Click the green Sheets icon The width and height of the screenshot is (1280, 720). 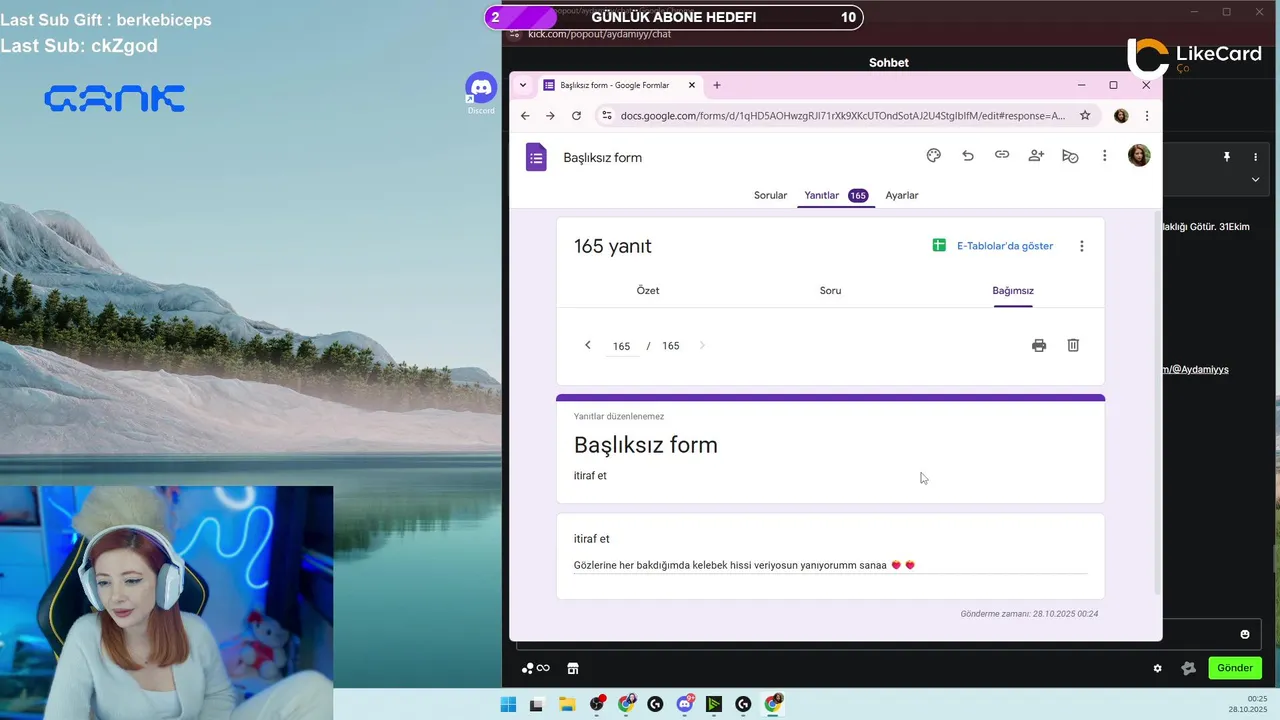pos(939,246)
